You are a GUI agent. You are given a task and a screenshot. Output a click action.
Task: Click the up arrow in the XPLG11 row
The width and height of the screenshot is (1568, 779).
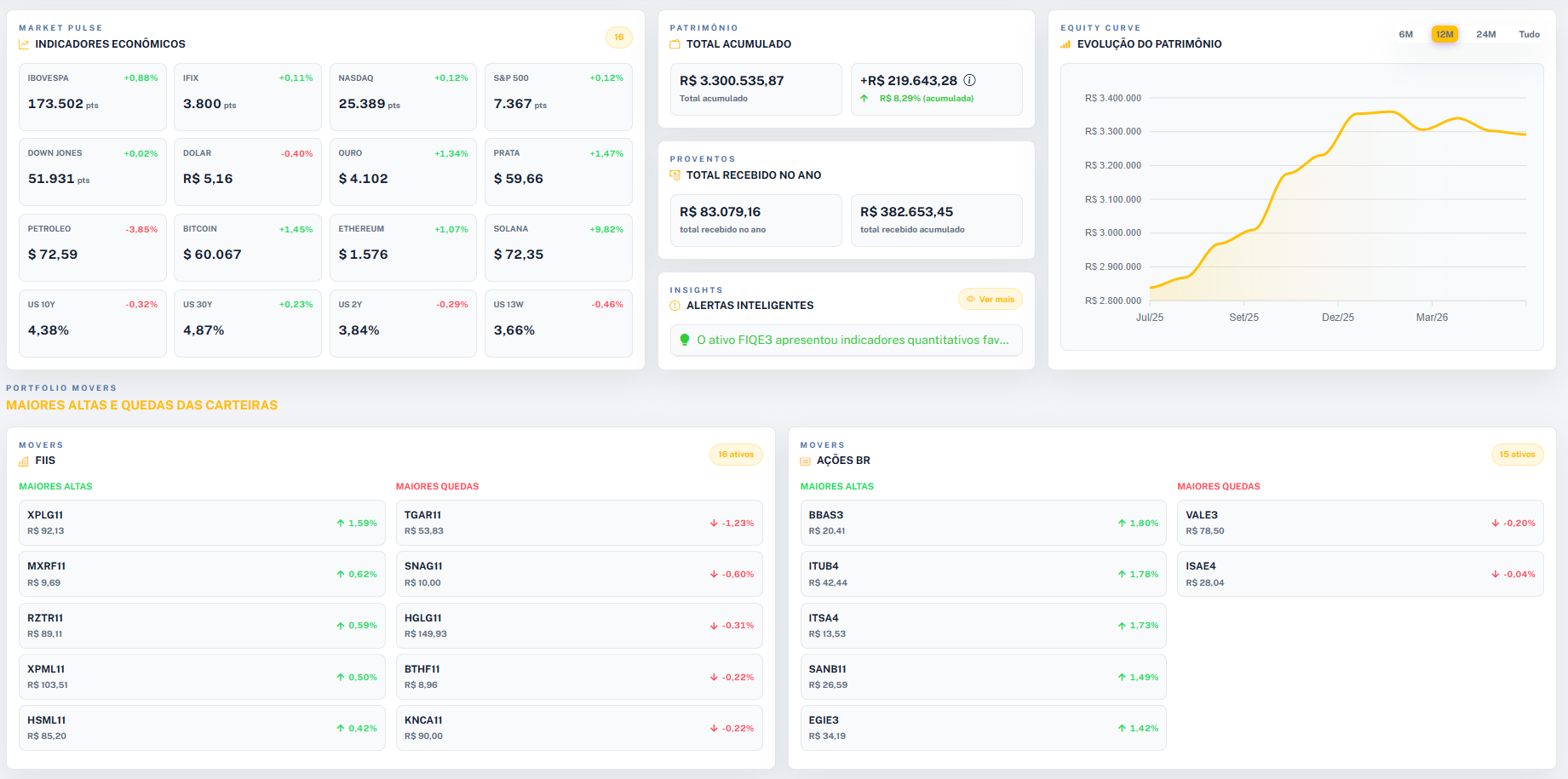click(341, 523)
